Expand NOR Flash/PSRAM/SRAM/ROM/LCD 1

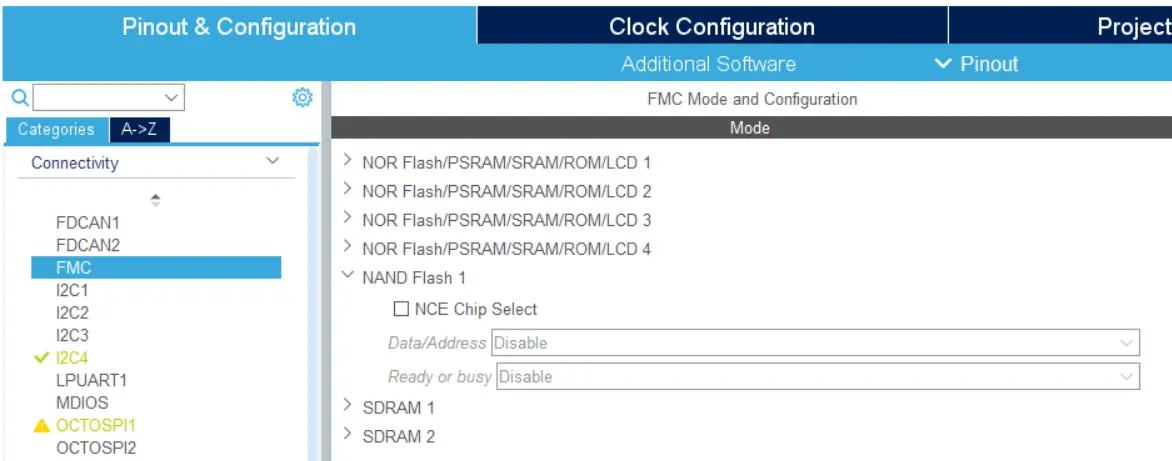348,161
